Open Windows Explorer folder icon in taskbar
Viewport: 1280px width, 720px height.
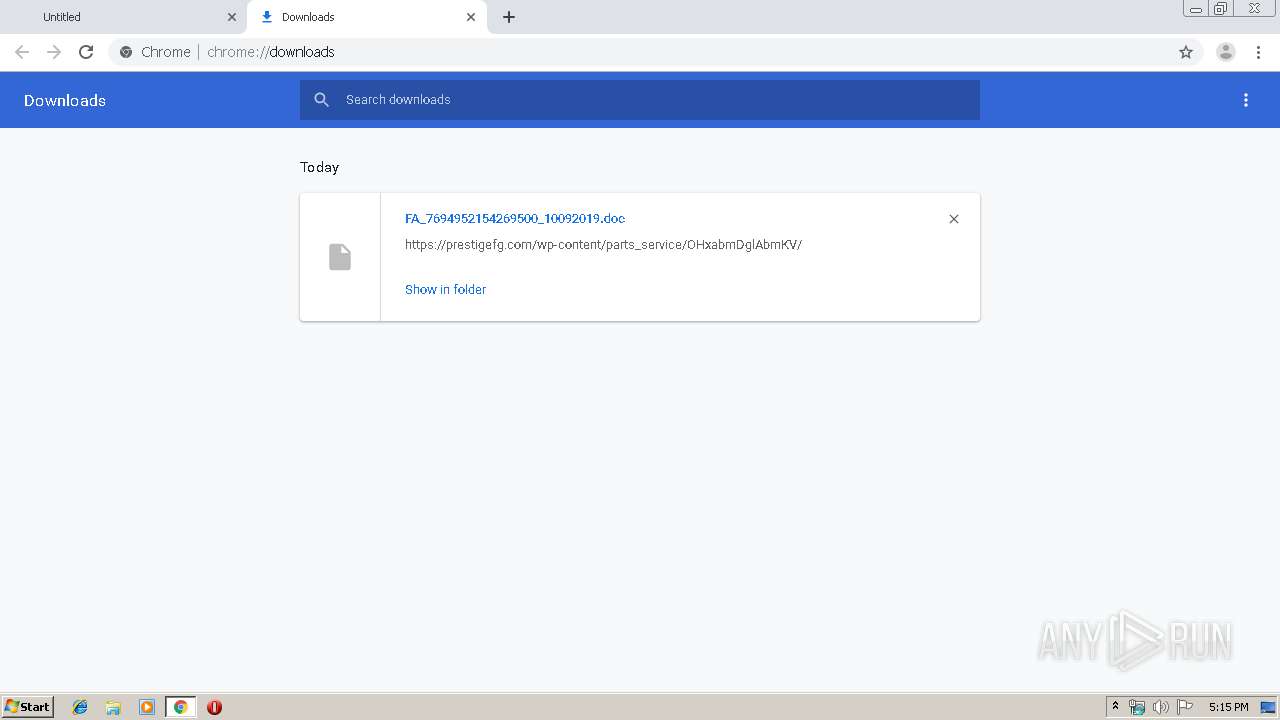[x=113, y=707]
